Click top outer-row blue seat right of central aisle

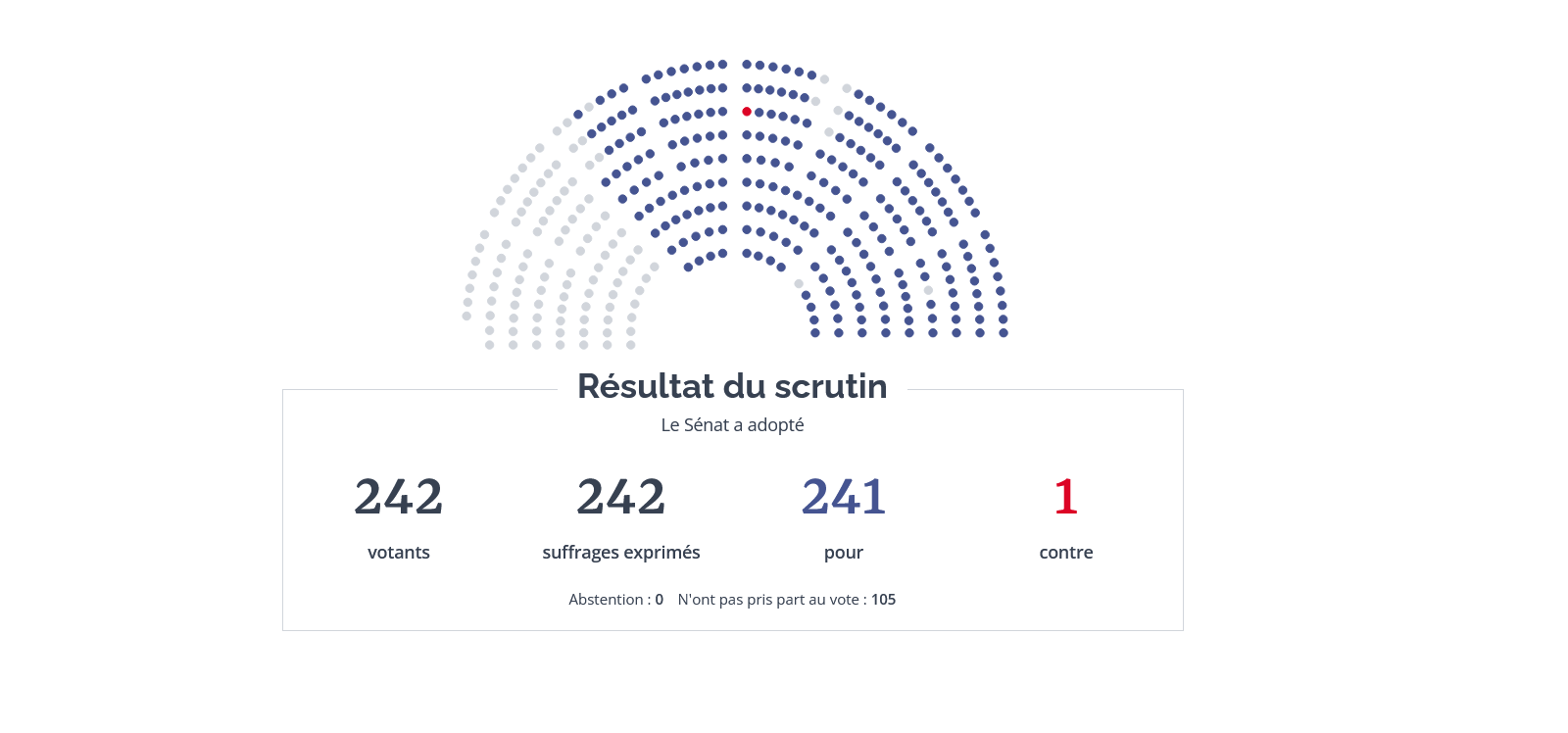[747, 65]
